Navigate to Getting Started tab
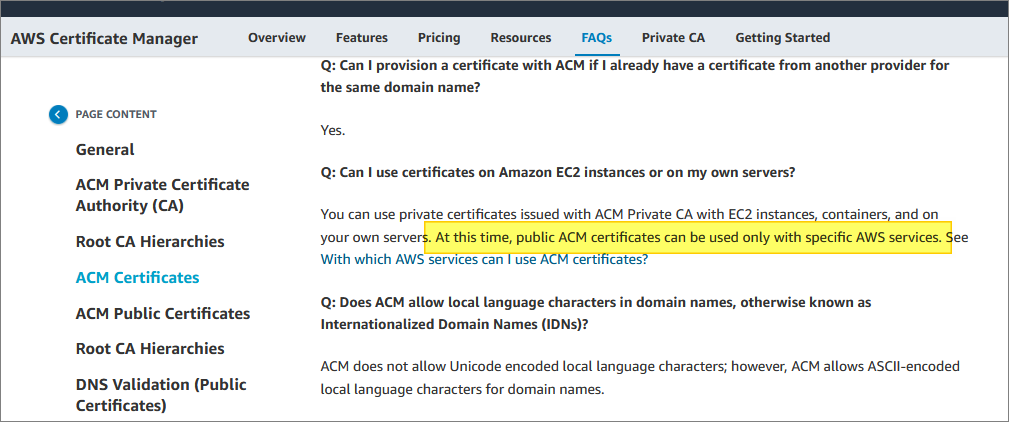 pyautogui.click(x=783, y=38)
